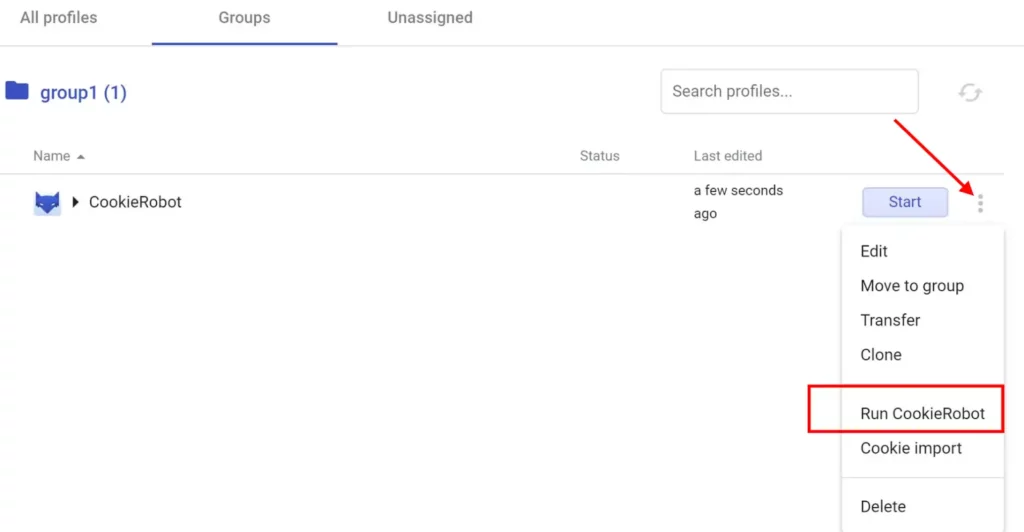Refresh the profiles list icon
The height and width of the screenshot is (532, 1024).
pyautogui.click(x=970, y=93)
